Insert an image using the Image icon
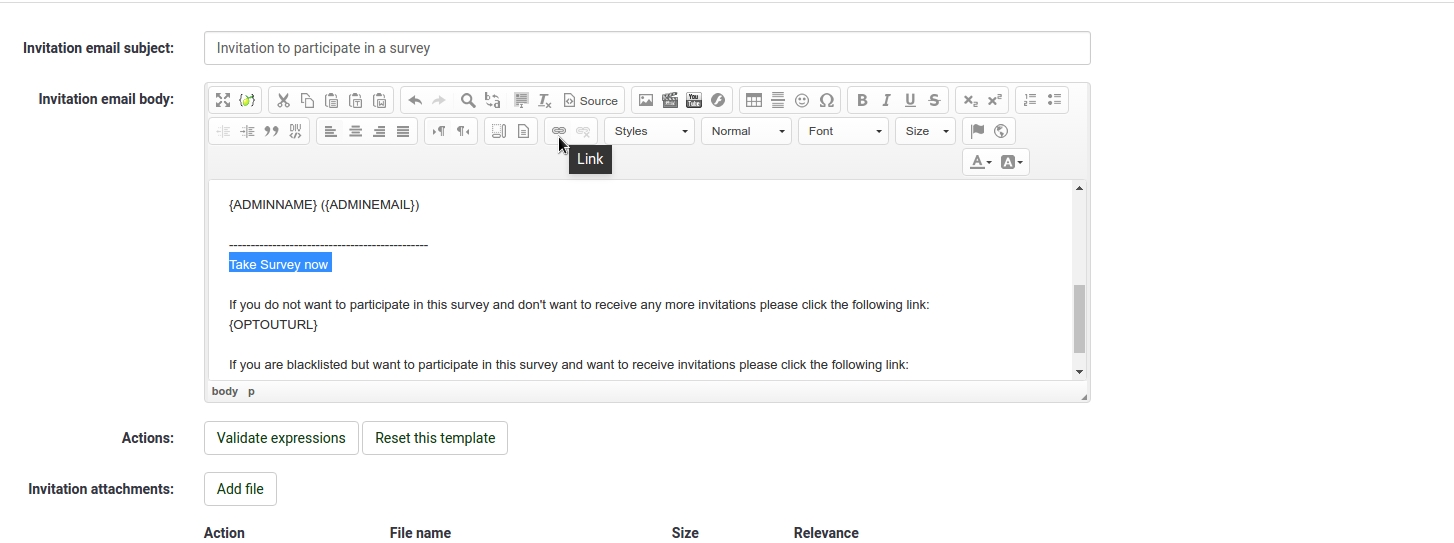1454x543 pixels. click(646, 100)
